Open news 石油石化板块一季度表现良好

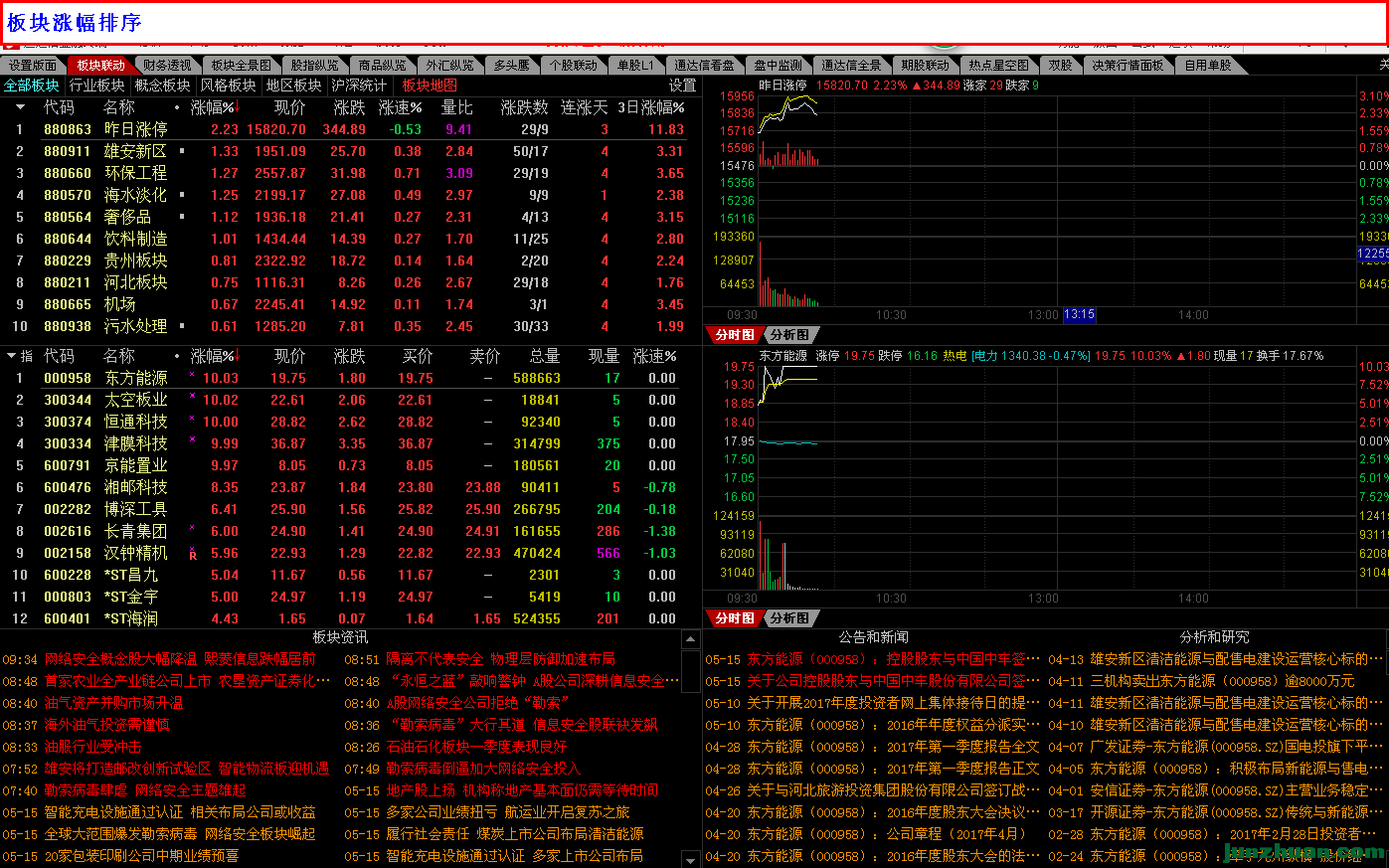point(476,747)
